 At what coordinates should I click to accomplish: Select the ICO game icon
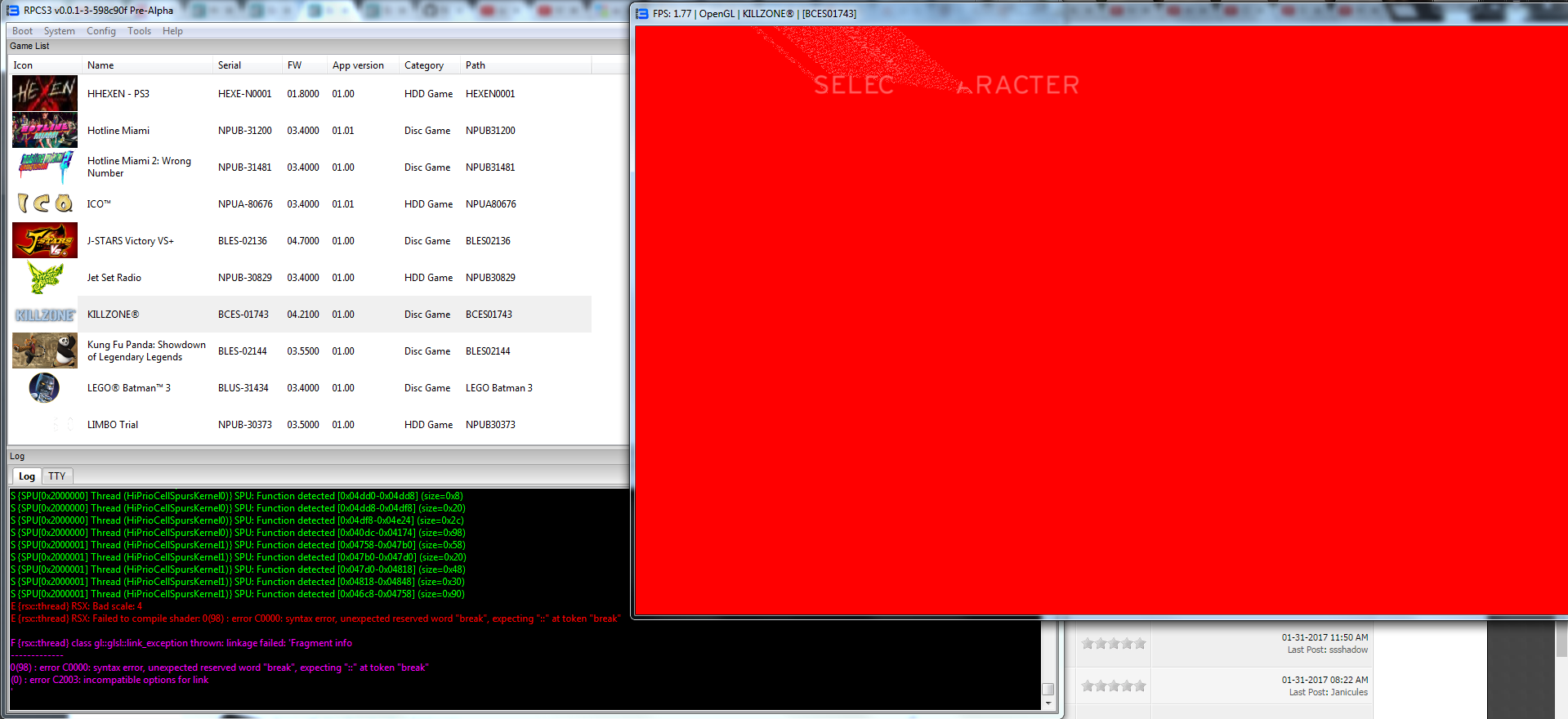45,203
